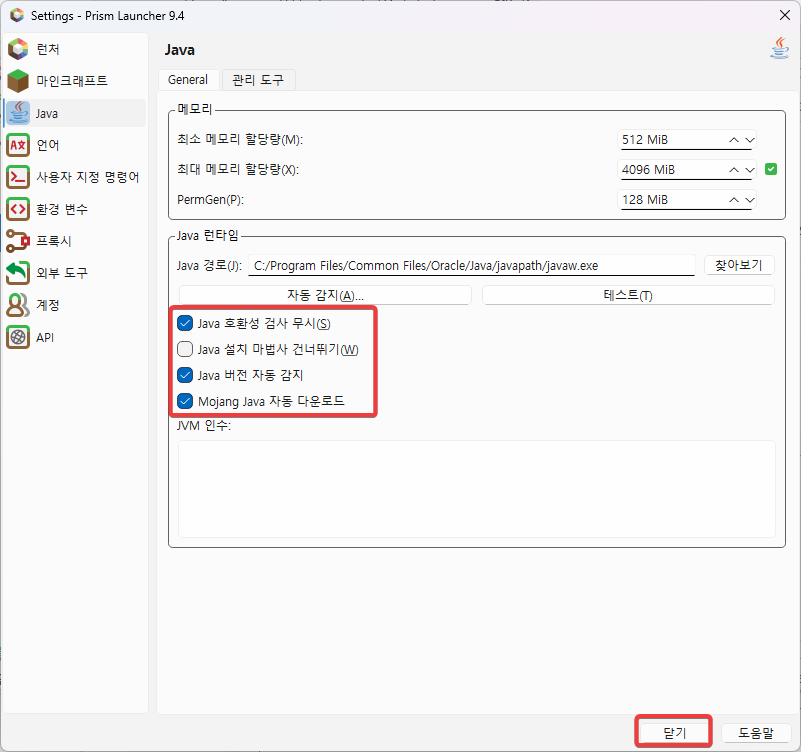The image size is (801, 752).
Task: Decrease PermGen value with down arrow
Action: coord(749,200)
